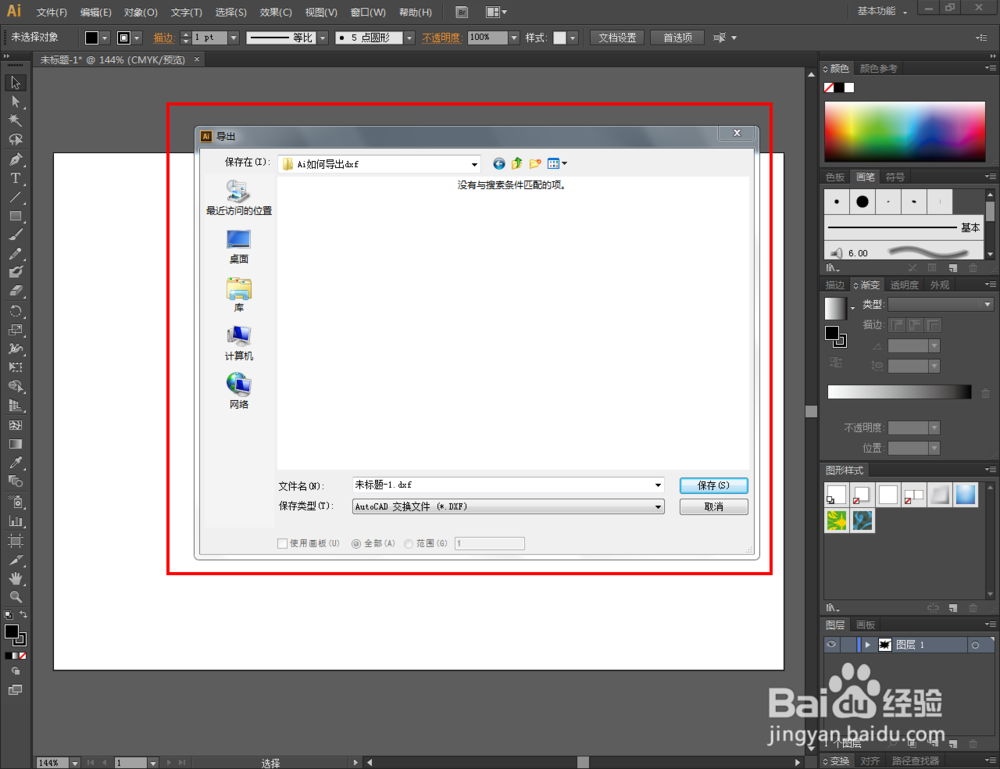
Task: Click the orange Opacity label link
Action: (x=441, y=38)
